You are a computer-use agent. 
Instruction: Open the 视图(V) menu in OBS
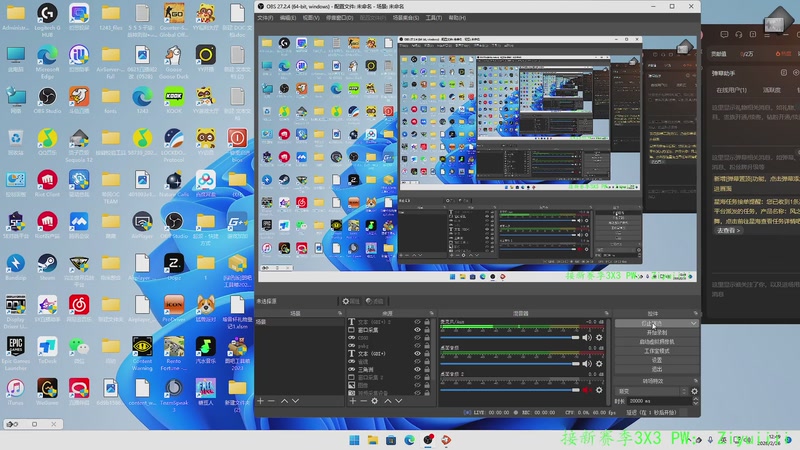click(311, 18)
